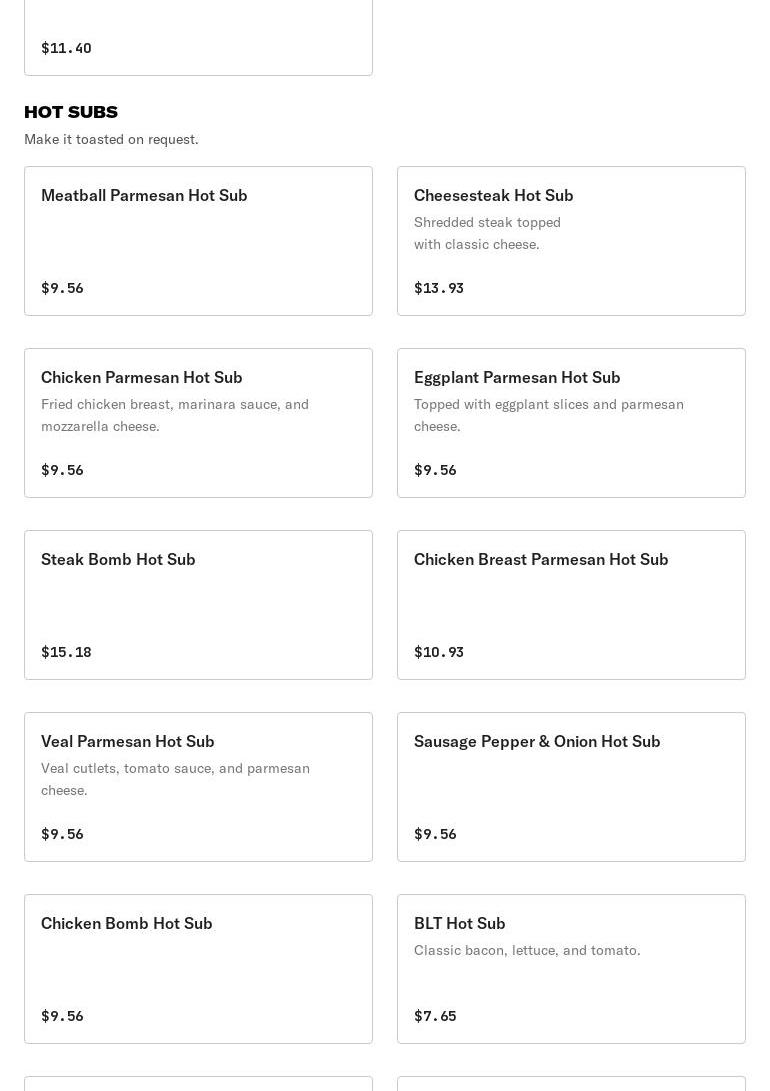Open the Eggplant Parmesan Hot Sub item

pyautogui.click(x=571, y=423)
